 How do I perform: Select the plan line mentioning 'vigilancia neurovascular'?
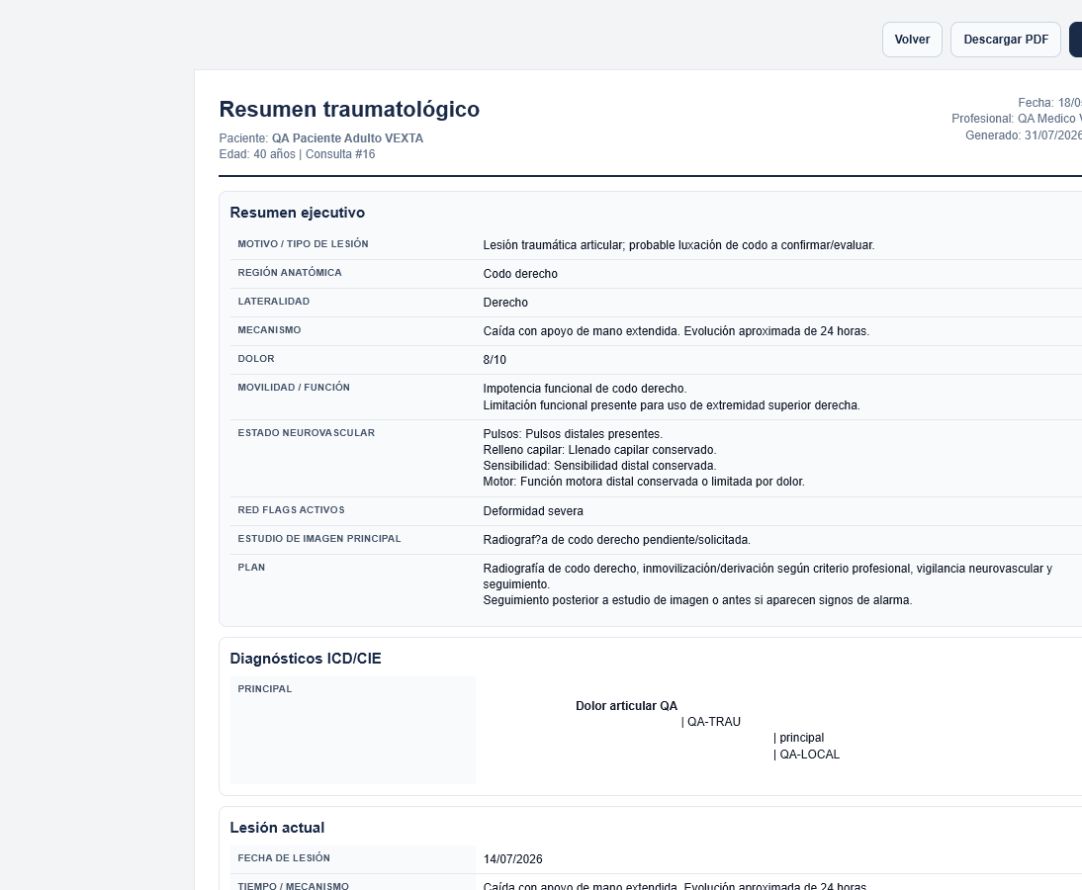(767, 576)
